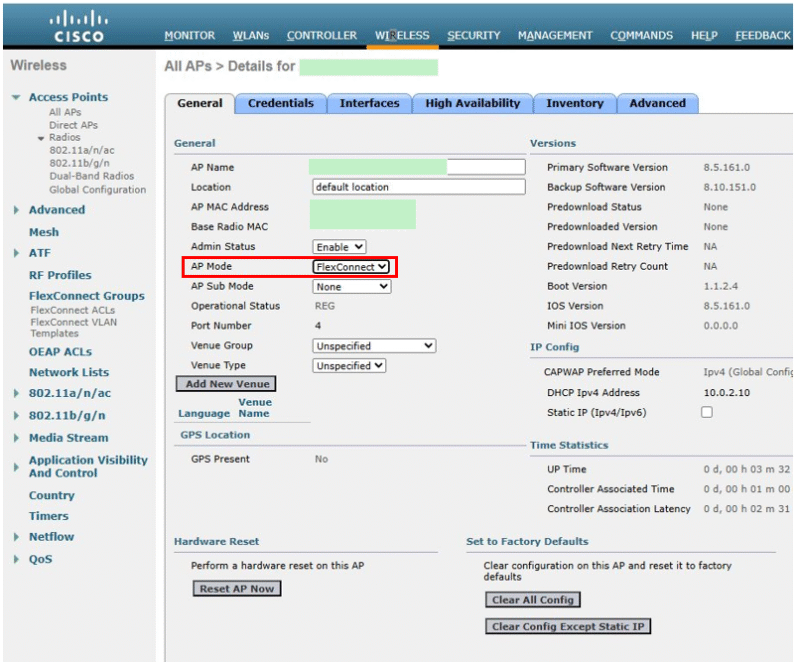The image size is (800, 665).
Task: Open the Timers sidebar link
Action: pos(48,516)
